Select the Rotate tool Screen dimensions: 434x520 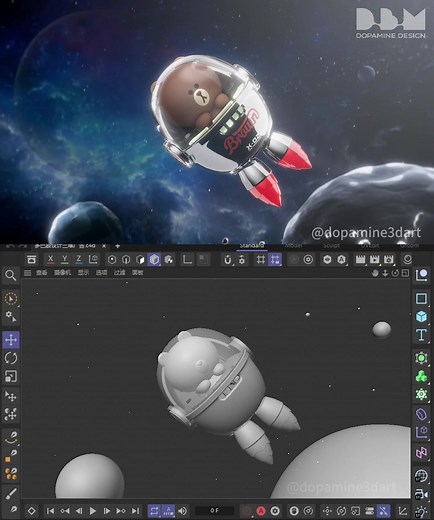11,358
